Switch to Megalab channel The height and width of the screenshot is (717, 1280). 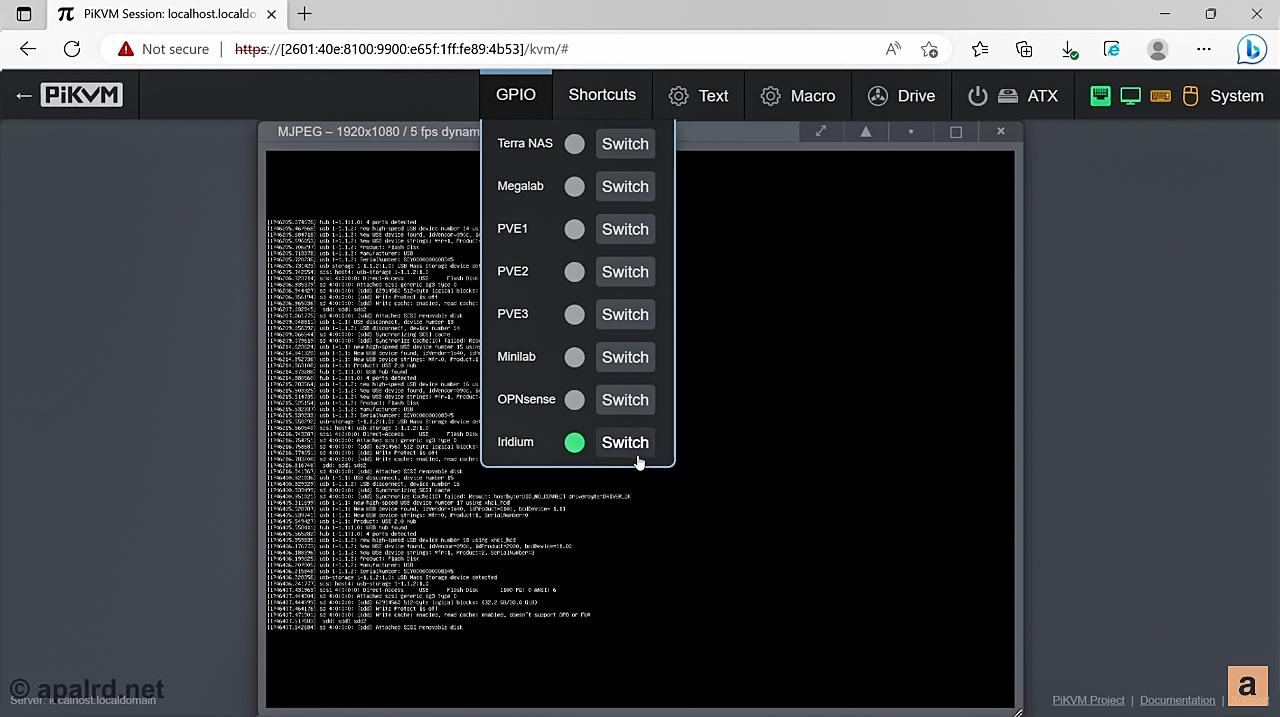tap(625, 186)
